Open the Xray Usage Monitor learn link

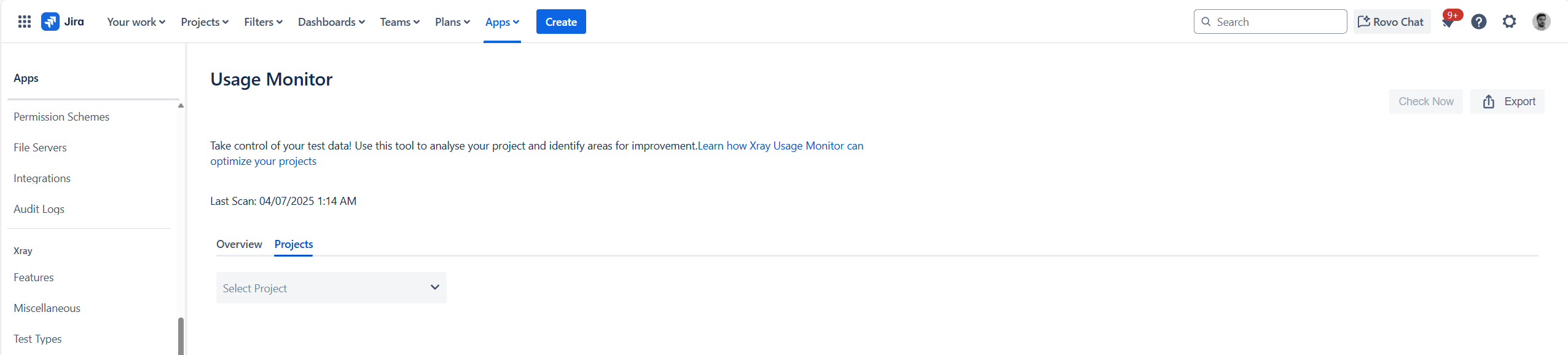(x=536, y=153)
